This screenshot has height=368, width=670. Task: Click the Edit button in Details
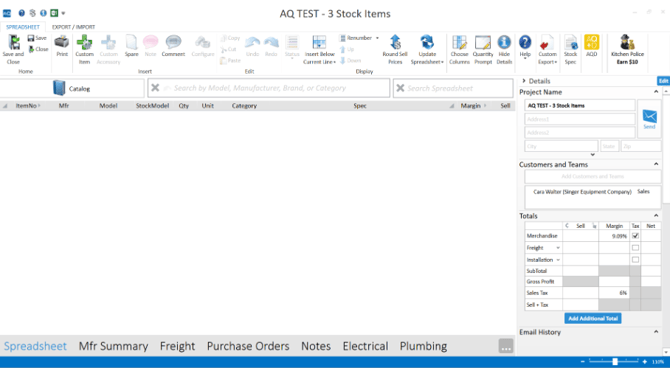663,81
